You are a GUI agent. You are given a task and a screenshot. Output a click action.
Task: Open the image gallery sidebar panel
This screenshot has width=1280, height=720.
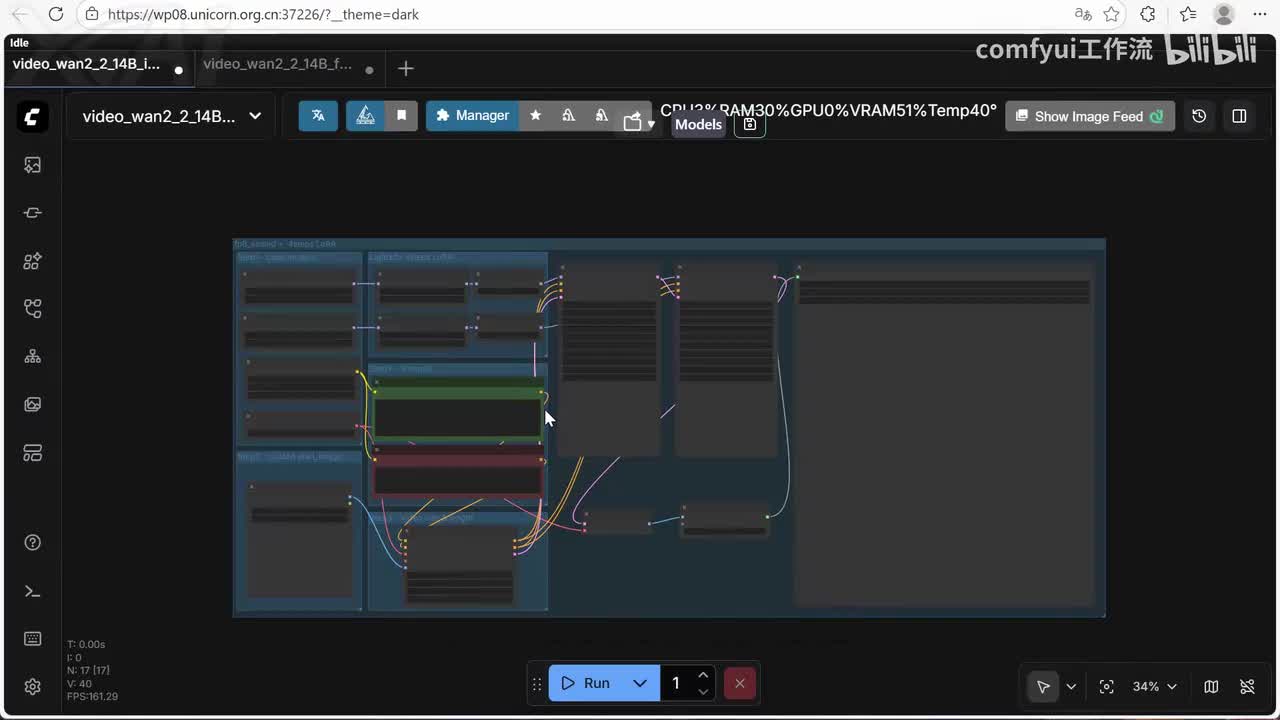(x=32, y=405)
